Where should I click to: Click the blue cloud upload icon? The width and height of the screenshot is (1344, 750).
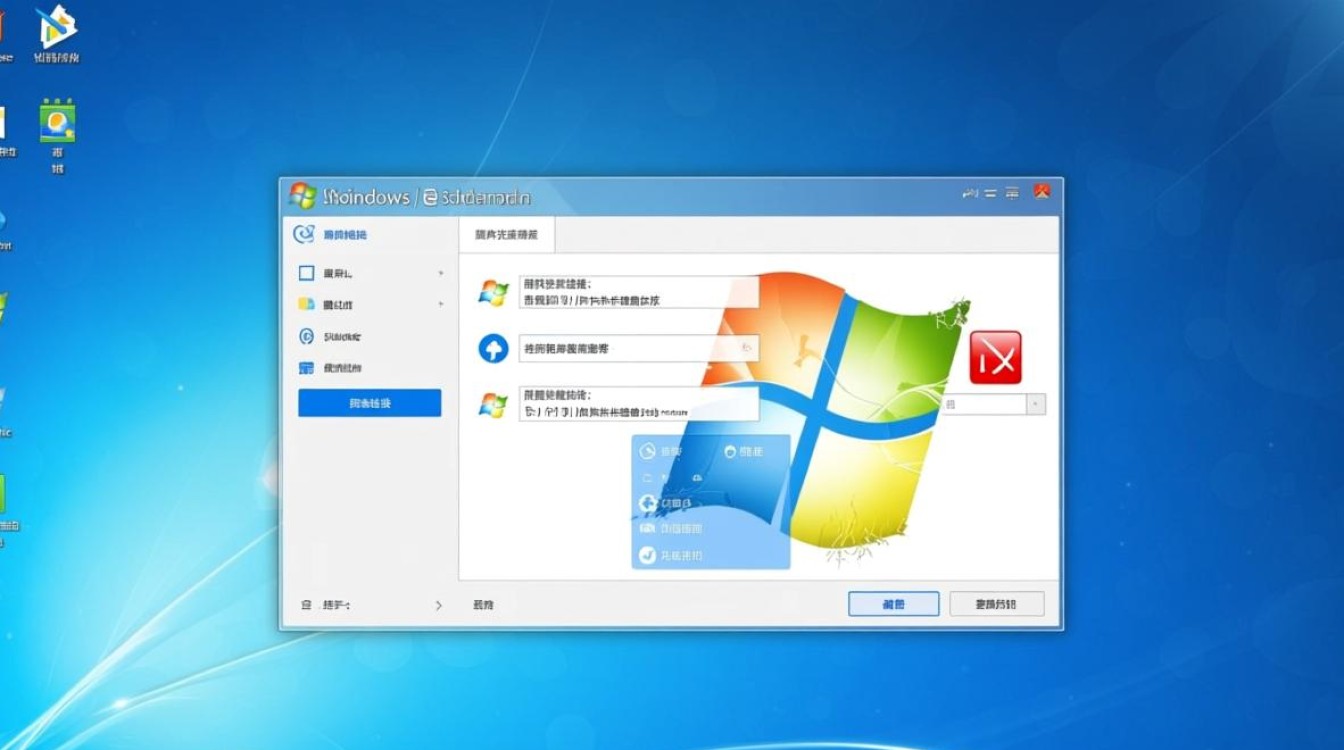point(492,348)
